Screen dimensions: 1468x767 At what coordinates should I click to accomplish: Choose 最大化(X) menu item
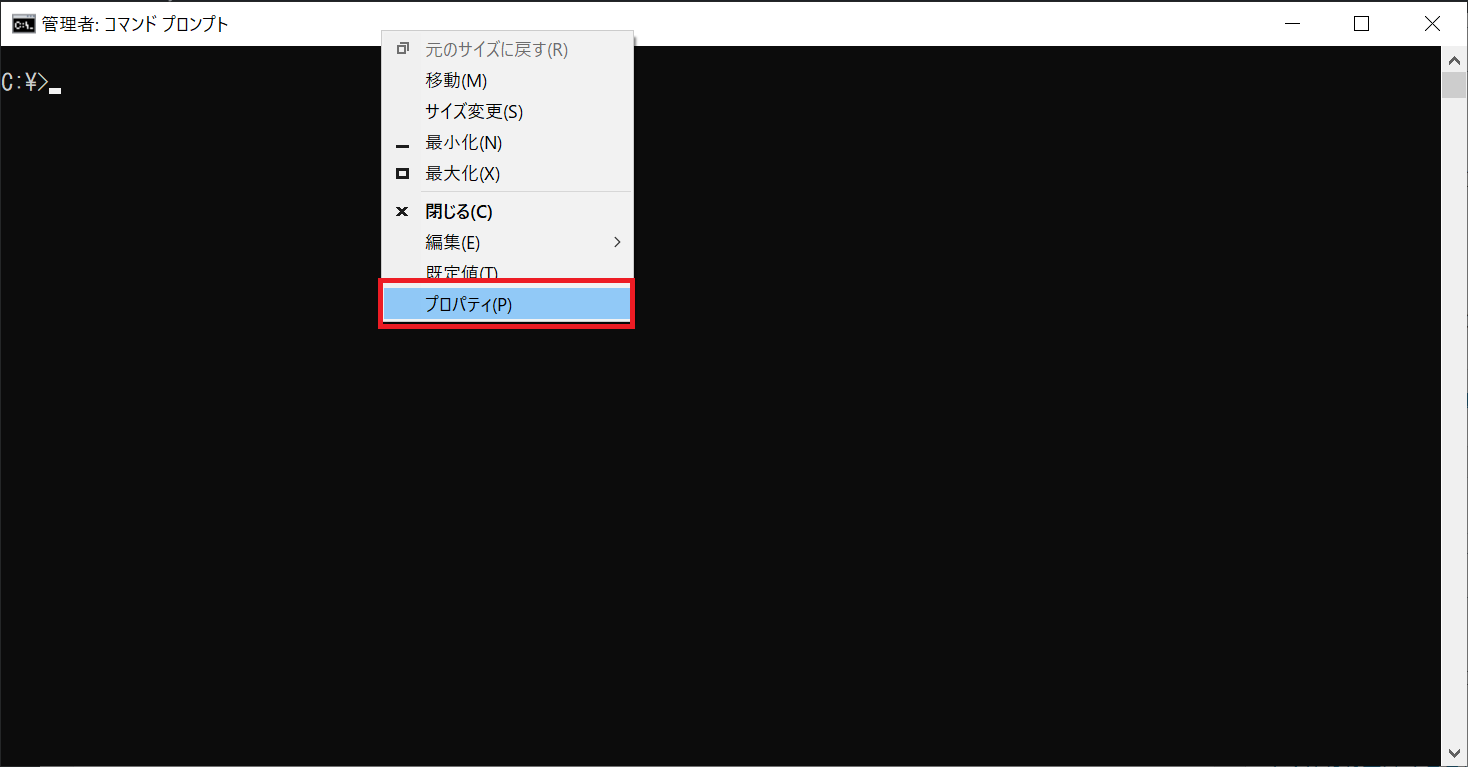tap(507, 173)
